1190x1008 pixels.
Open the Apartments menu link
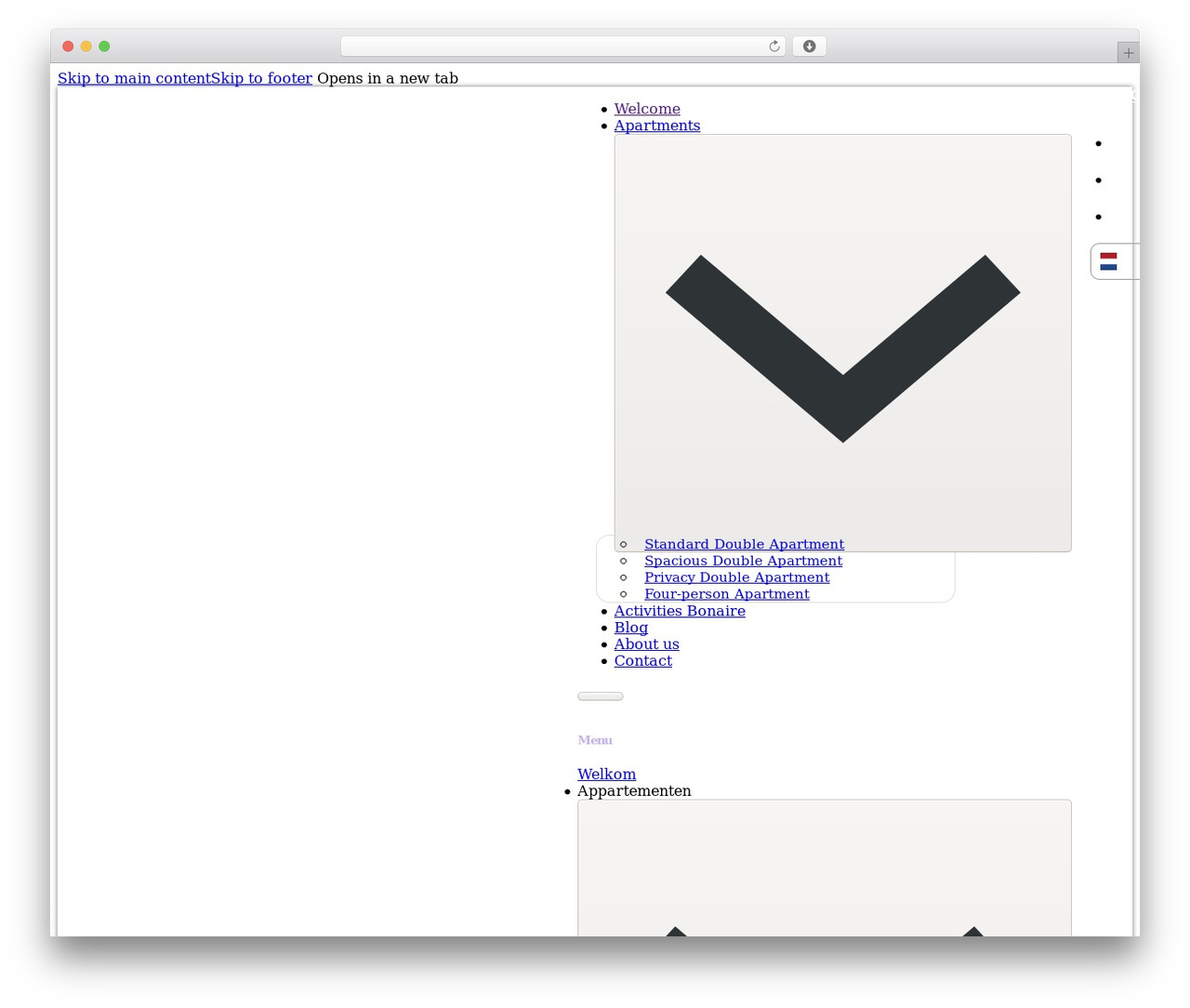(656, 126)
